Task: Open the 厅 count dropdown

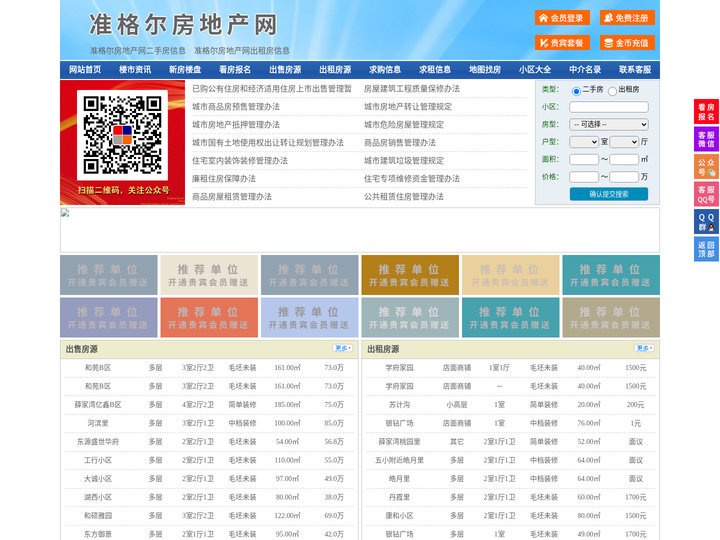Action: [624, 142]
